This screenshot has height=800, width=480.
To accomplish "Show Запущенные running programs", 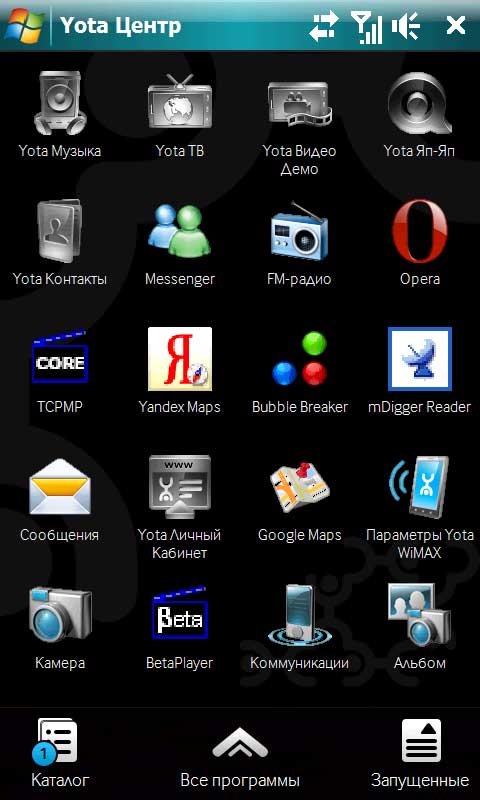I will pos(420,753).
